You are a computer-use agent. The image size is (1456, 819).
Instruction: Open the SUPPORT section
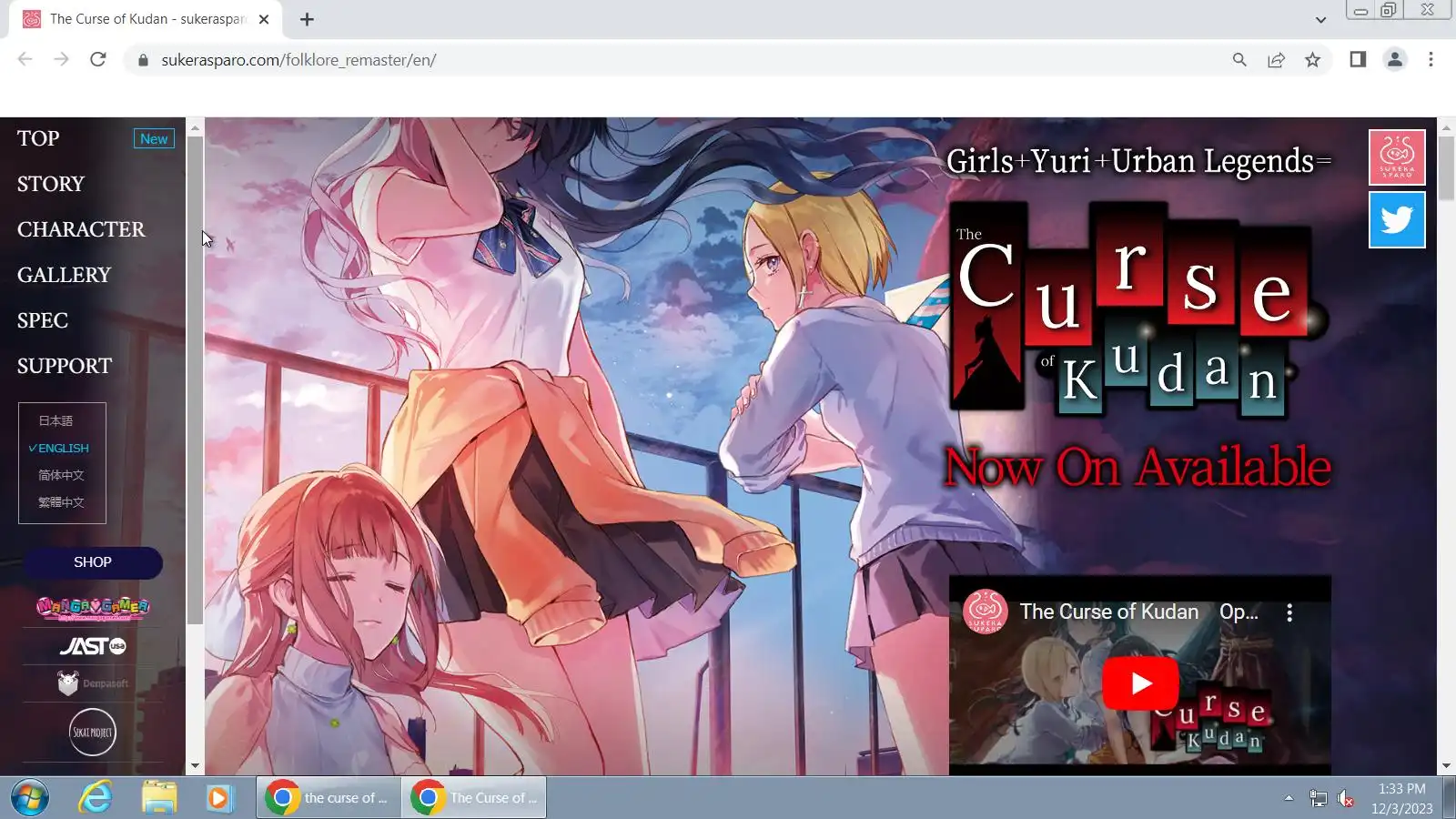[x=65, y=366]
